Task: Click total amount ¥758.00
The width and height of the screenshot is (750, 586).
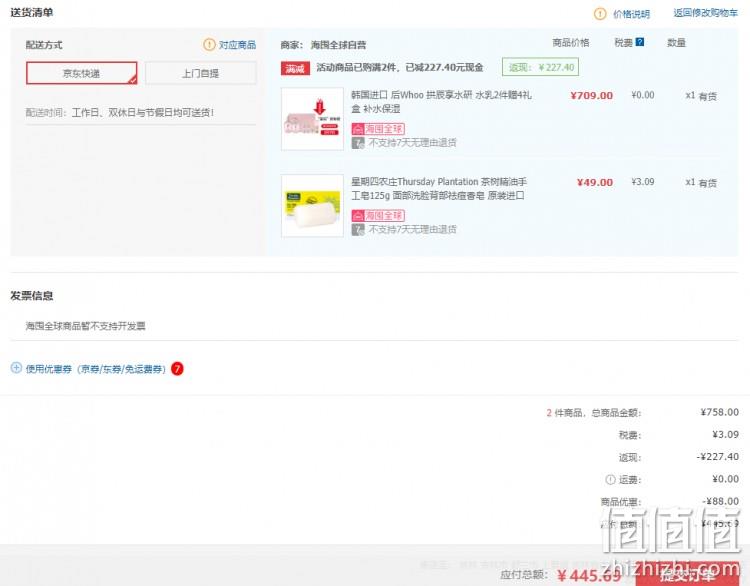Action: tap(719, 412)
